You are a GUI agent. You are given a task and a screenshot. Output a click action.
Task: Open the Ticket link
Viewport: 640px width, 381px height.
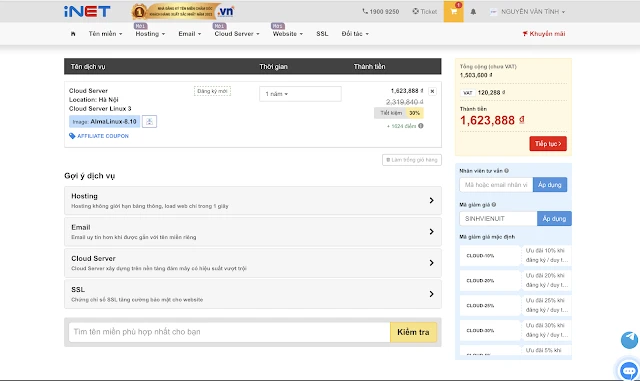424,11
